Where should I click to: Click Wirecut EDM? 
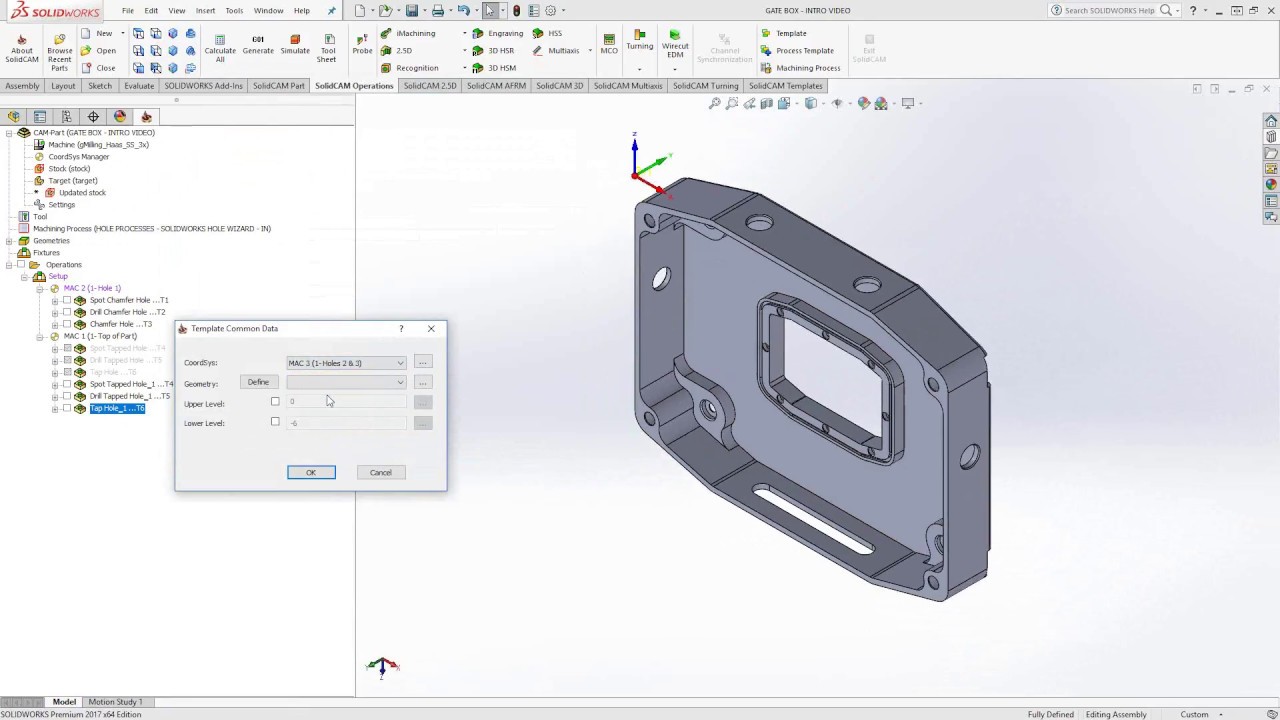(675, 45)
